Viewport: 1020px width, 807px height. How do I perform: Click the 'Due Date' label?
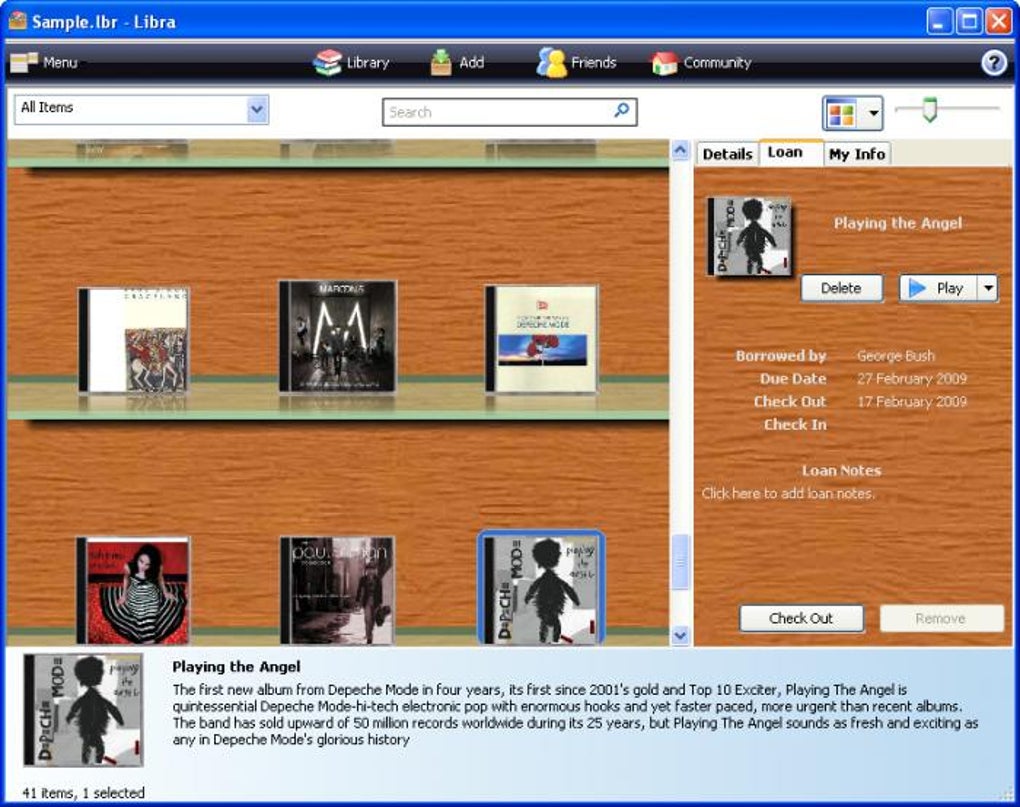pos(793,378)
